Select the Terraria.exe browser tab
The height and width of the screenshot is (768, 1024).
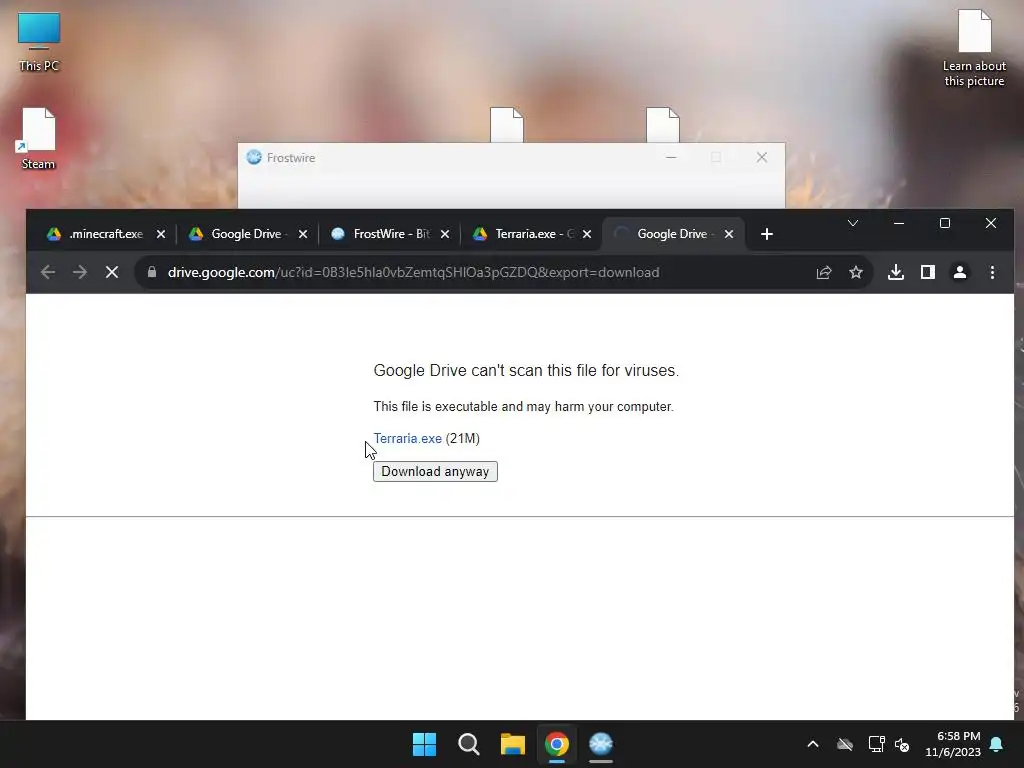pos(524,234)
